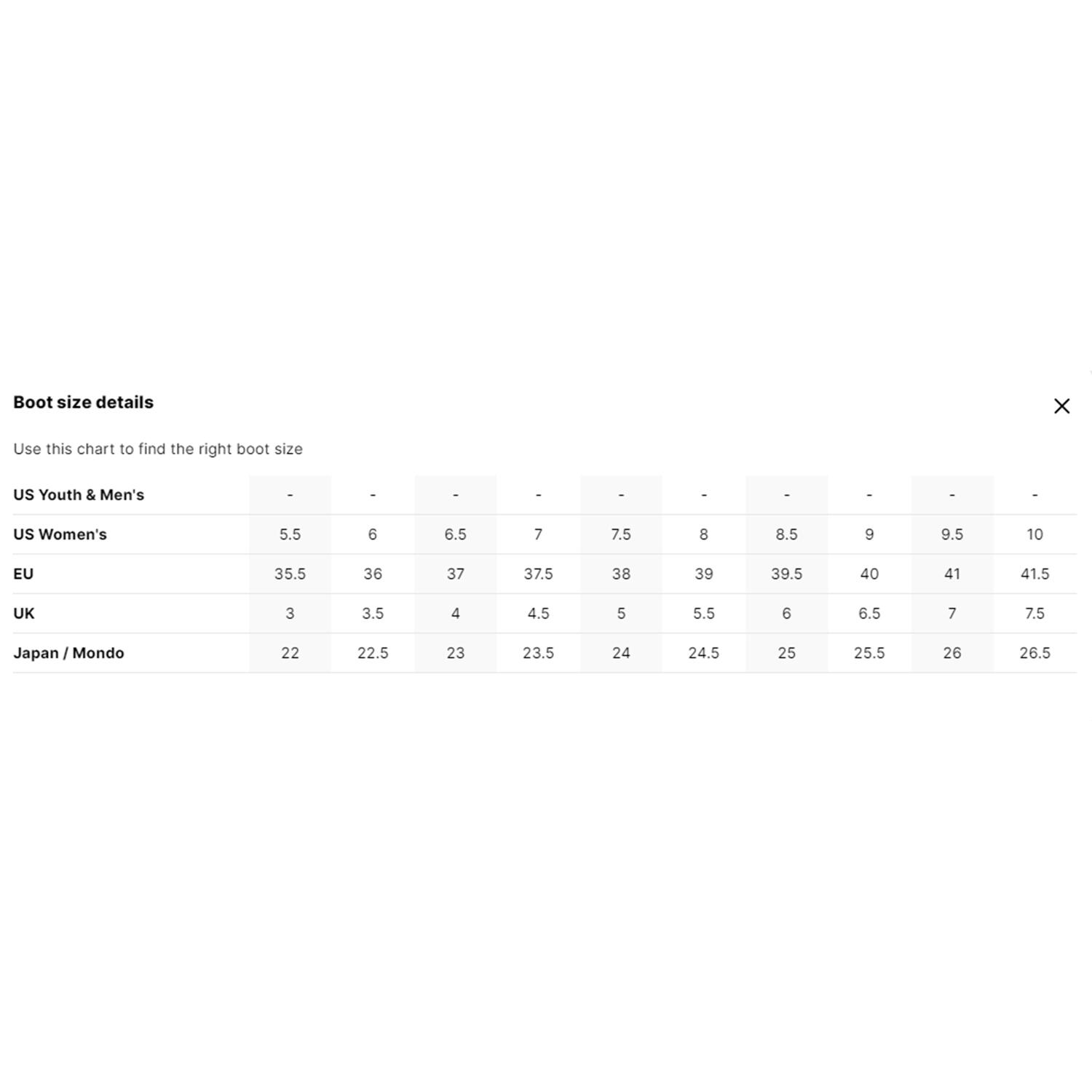Select Mondo 25.5 cell

tap(869, 653)
